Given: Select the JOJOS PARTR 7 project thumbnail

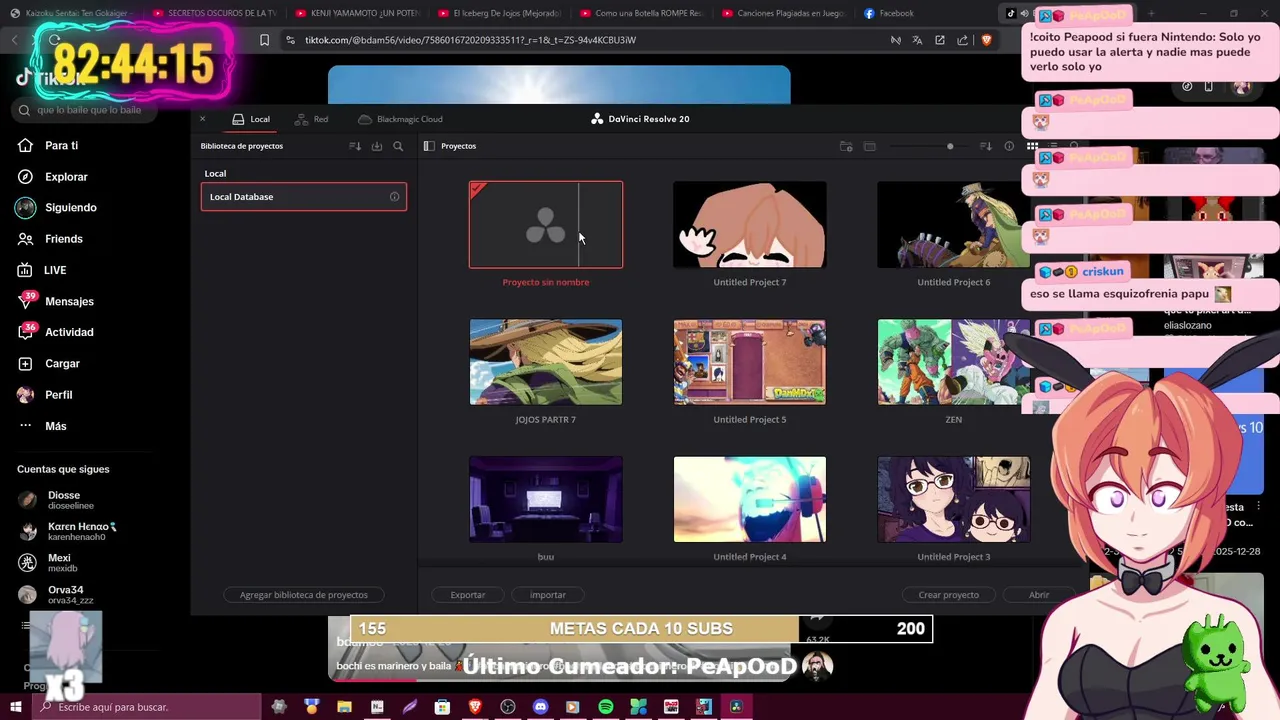Looking at the screenshot, I should 546,362.
